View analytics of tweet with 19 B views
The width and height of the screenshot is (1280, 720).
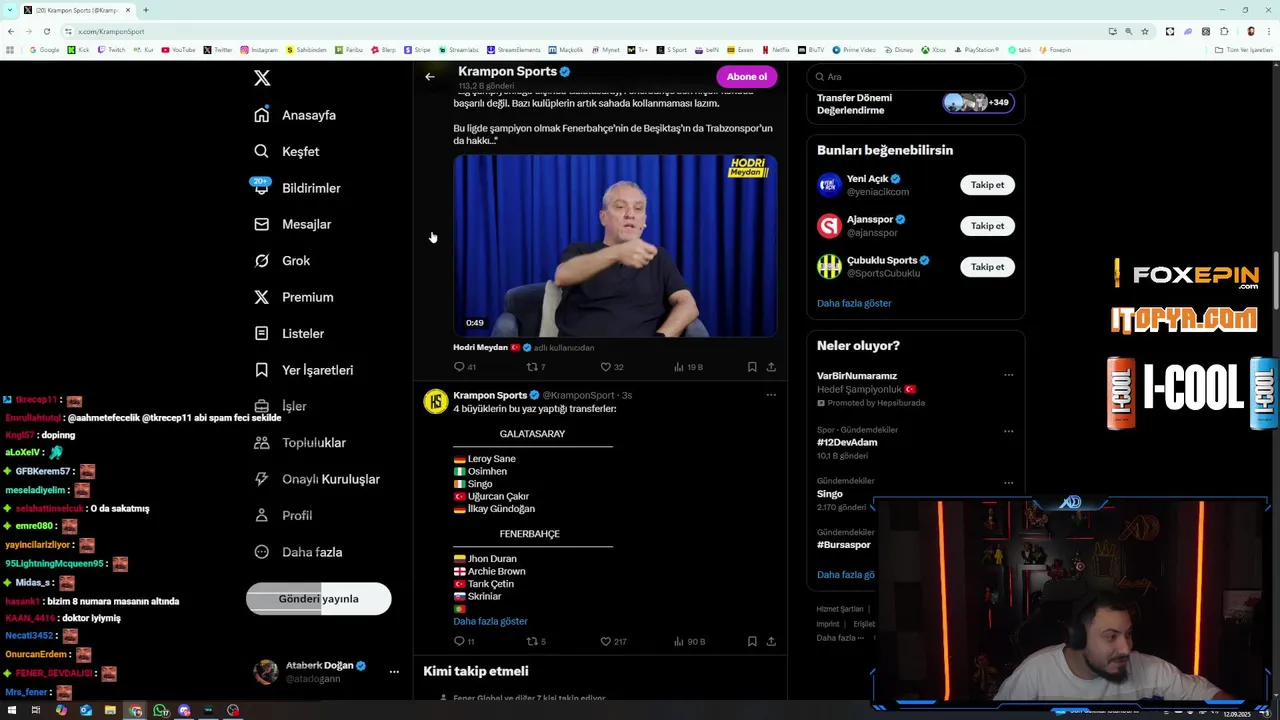tap(688, 367)
